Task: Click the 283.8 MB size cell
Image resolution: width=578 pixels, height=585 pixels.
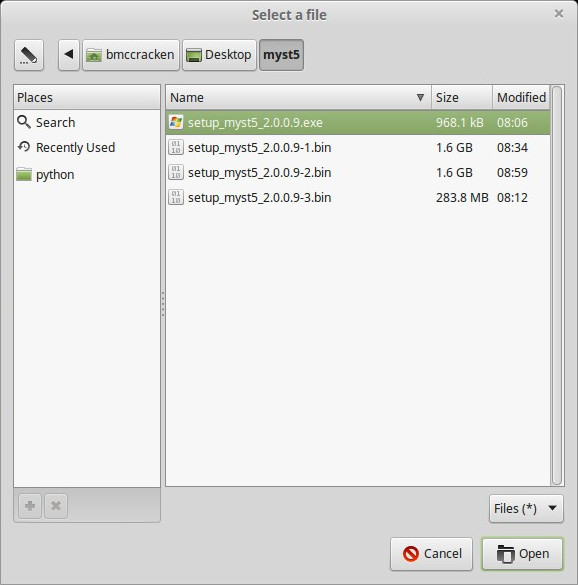Action: coord(462,197)
